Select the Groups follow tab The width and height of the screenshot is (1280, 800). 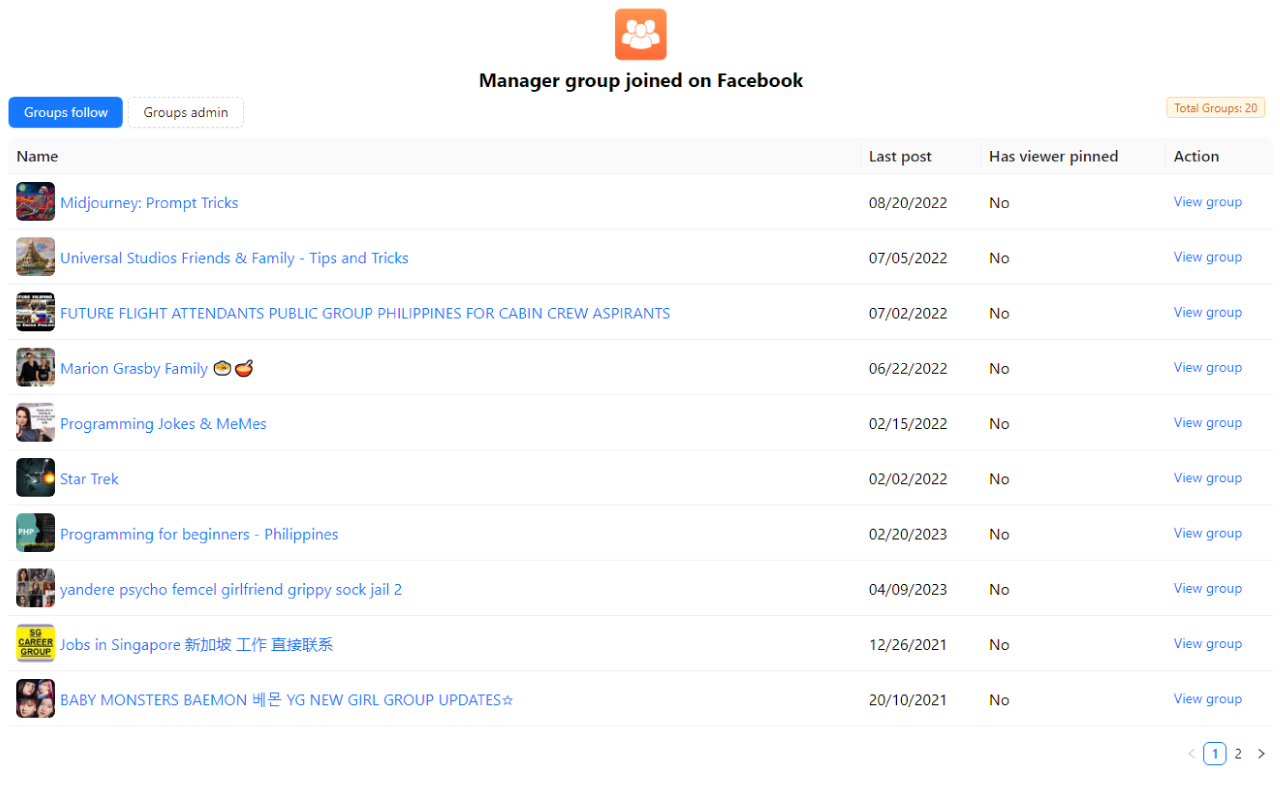click(x=65, y=112)
